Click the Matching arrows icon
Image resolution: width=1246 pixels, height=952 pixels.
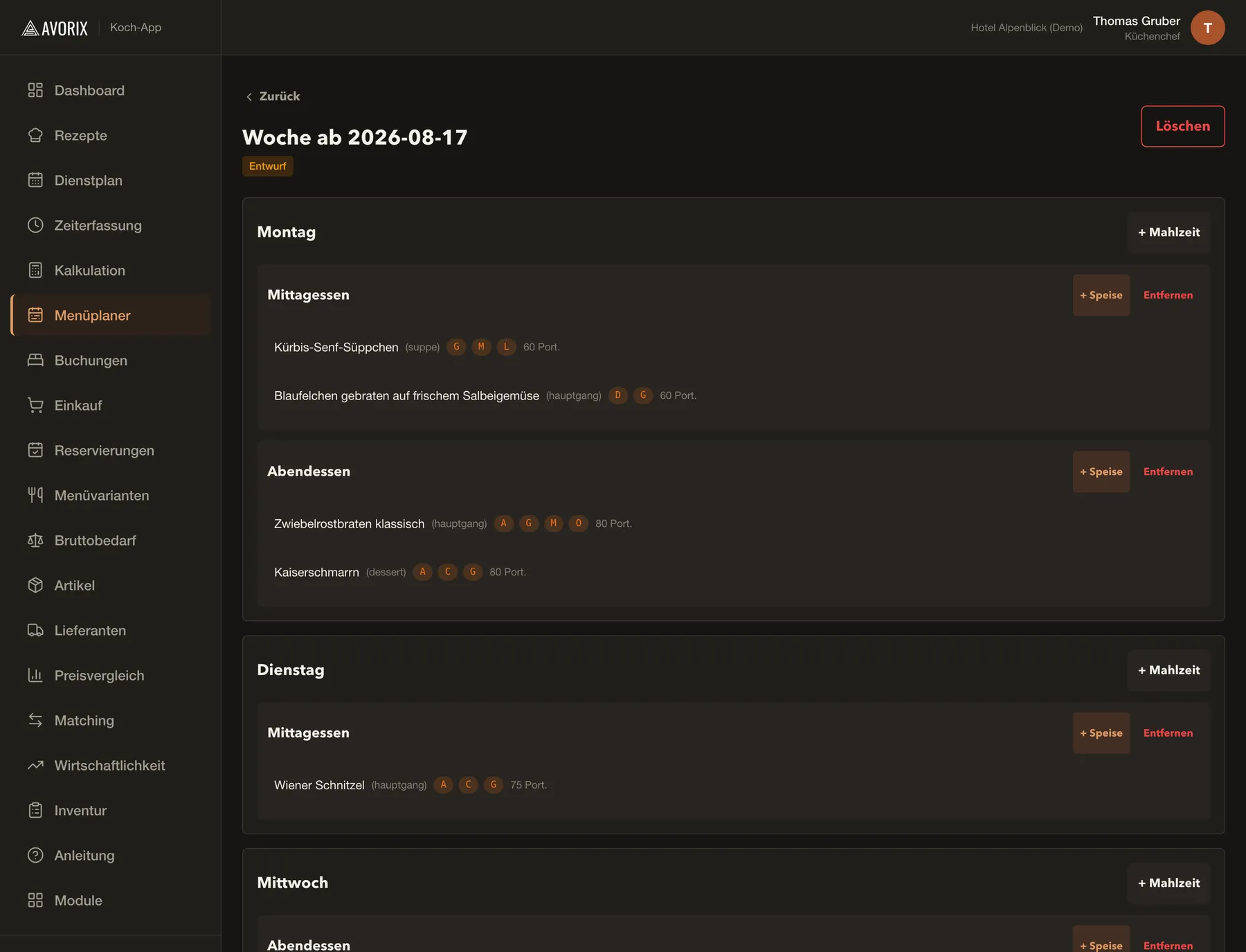point(35,720)
